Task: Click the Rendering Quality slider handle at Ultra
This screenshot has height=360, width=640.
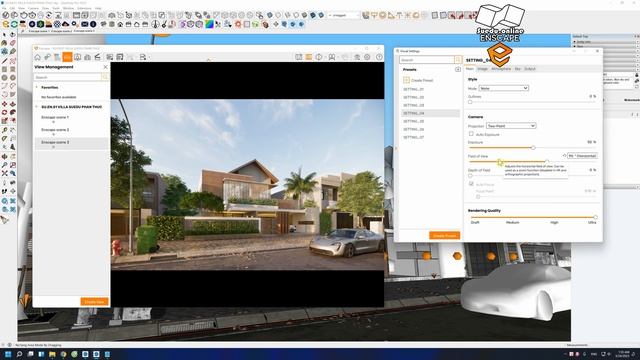Action: tap(596, 217)
